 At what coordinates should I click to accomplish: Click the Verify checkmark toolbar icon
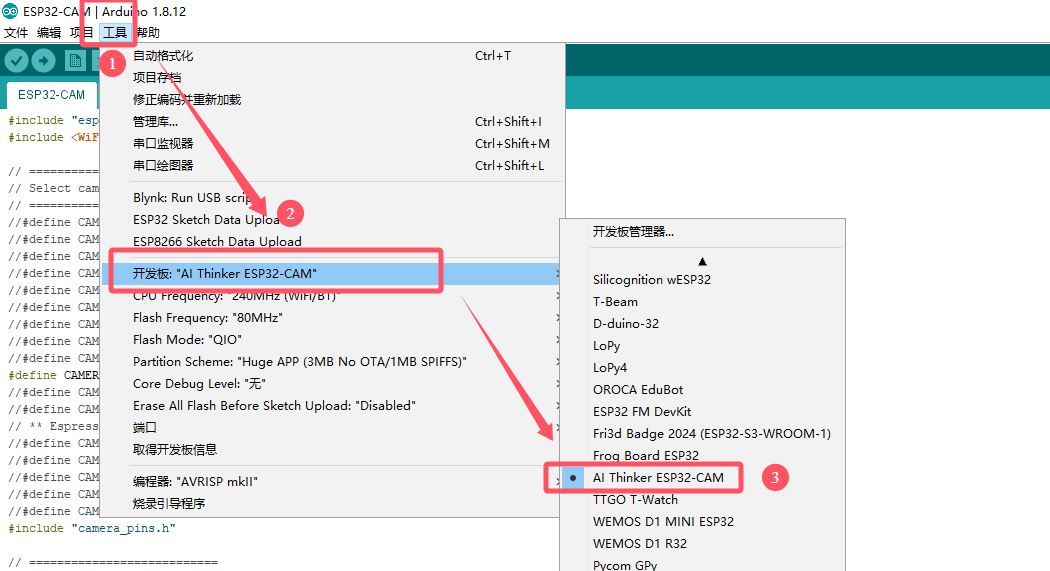tap(17, 61)
